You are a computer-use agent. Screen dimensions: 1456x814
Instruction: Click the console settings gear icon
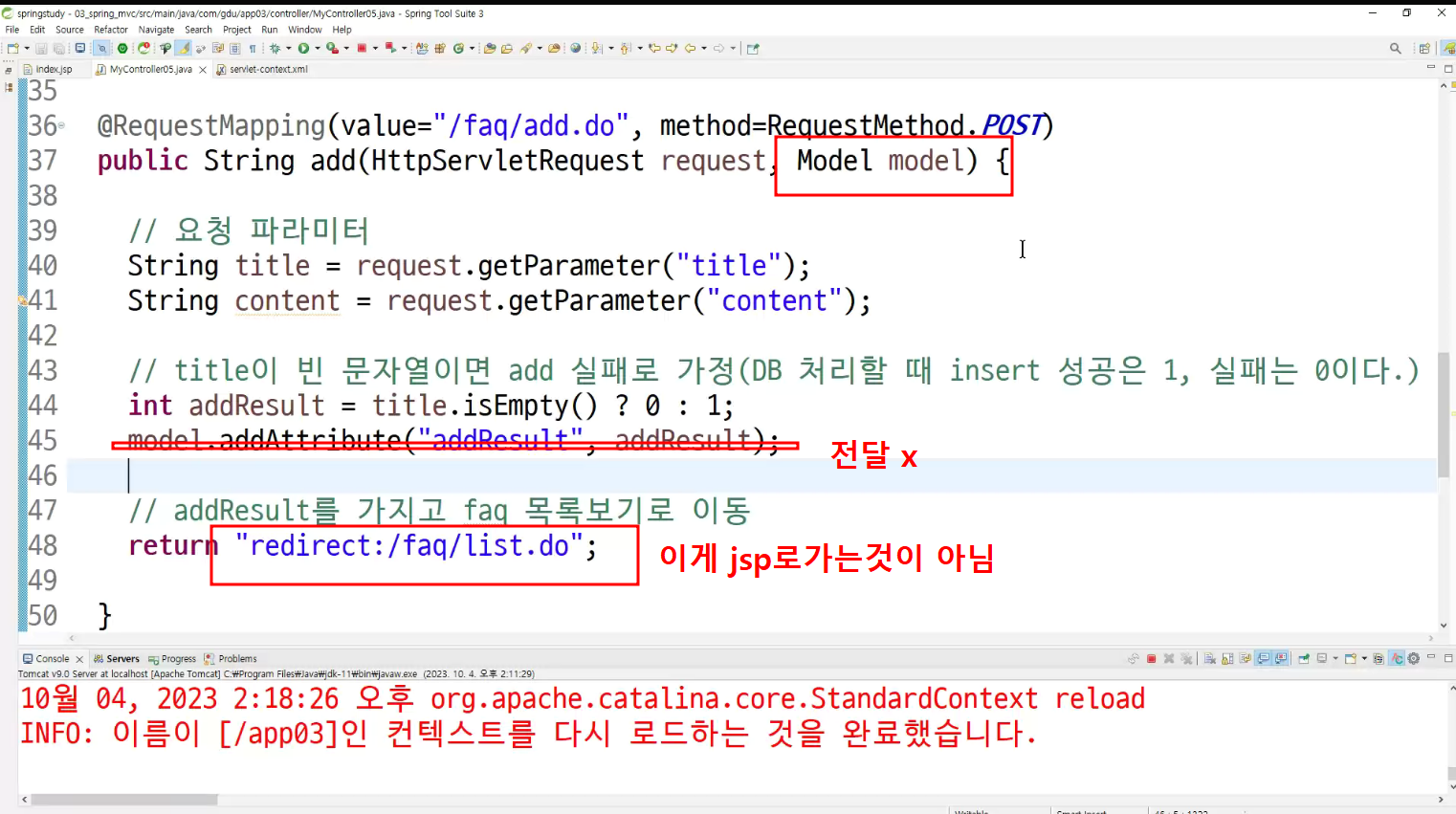[1414, 659]
